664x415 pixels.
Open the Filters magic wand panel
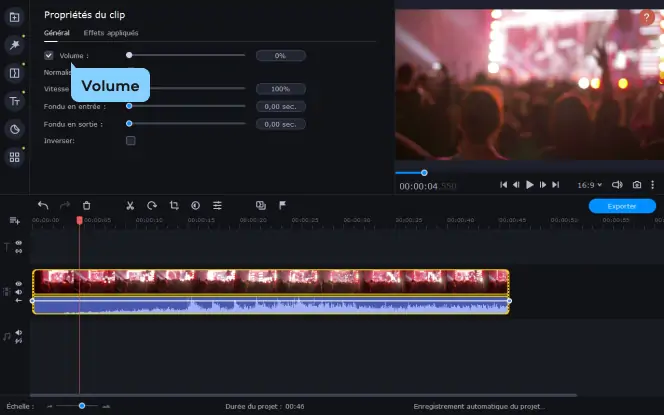(14, 45)
